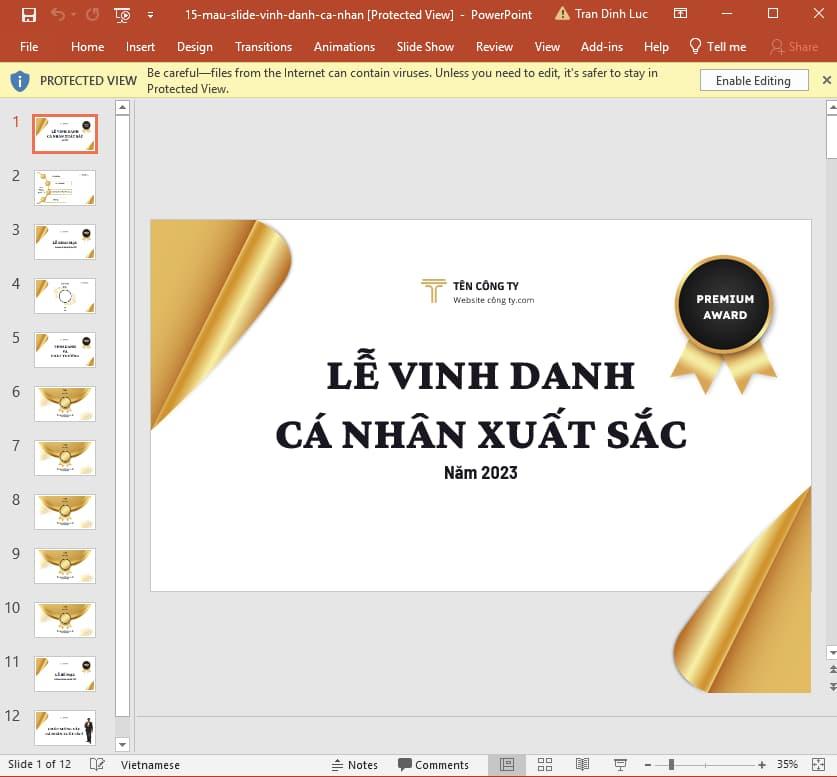Toggle the Comments pane

[x=434, y=764]
